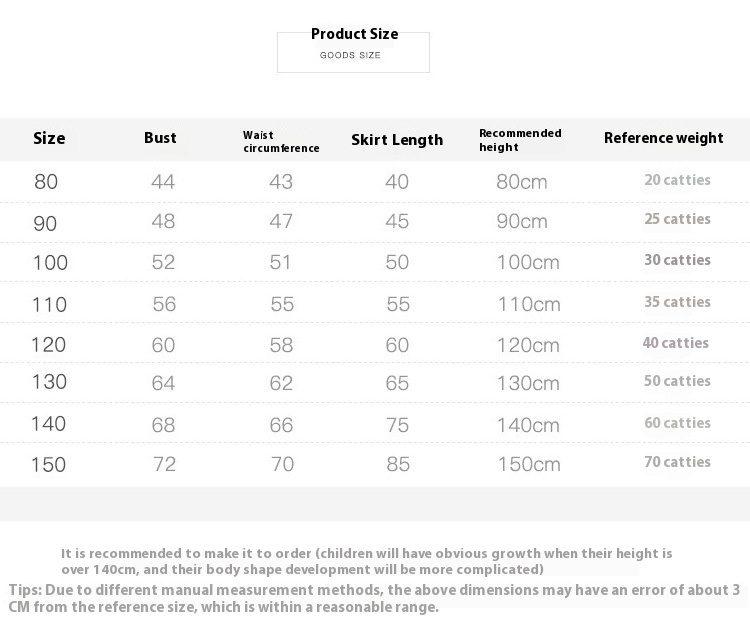Select size 80 row label

[x=46, y=182]
